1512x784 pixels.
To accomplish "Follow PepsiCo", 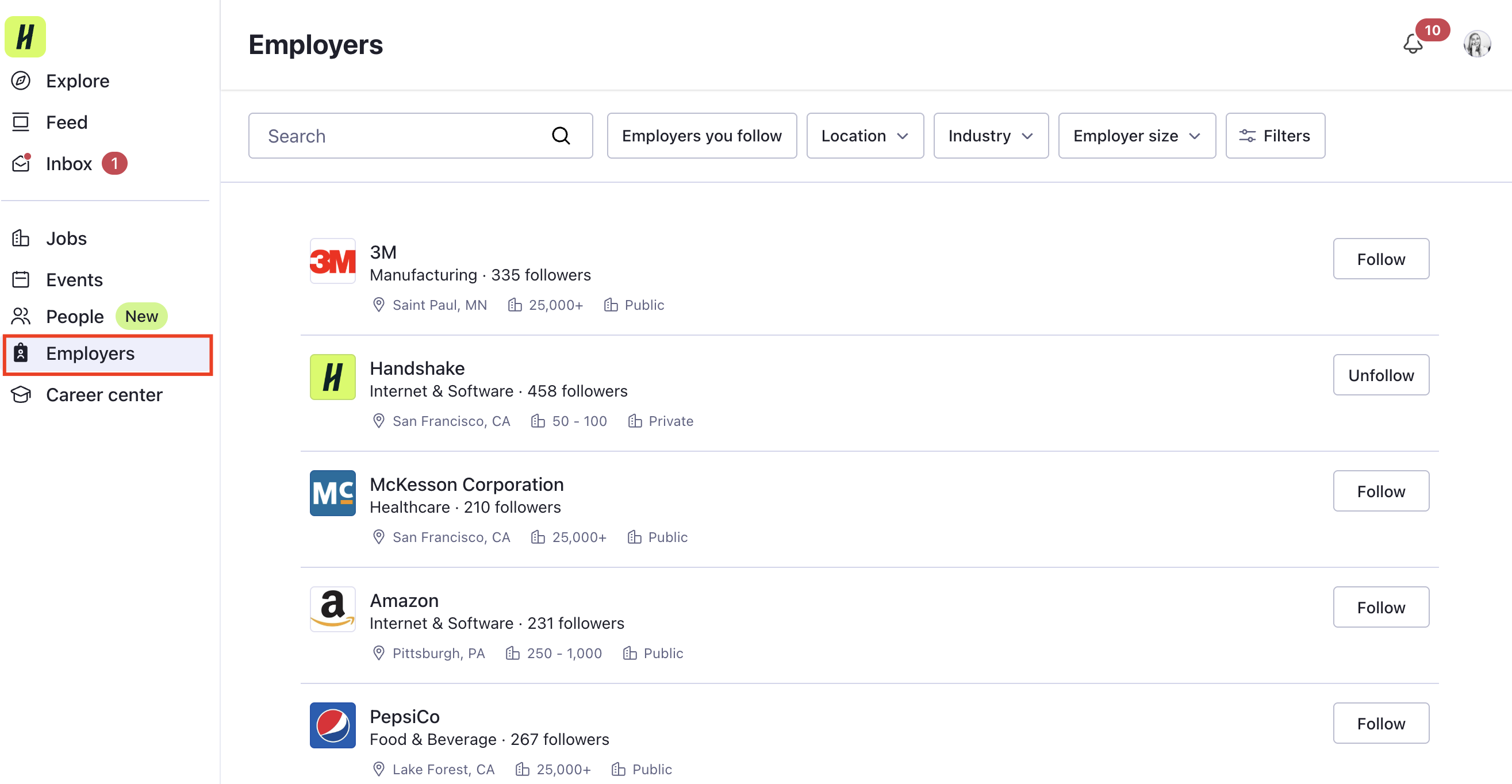I will point(1380,724).
